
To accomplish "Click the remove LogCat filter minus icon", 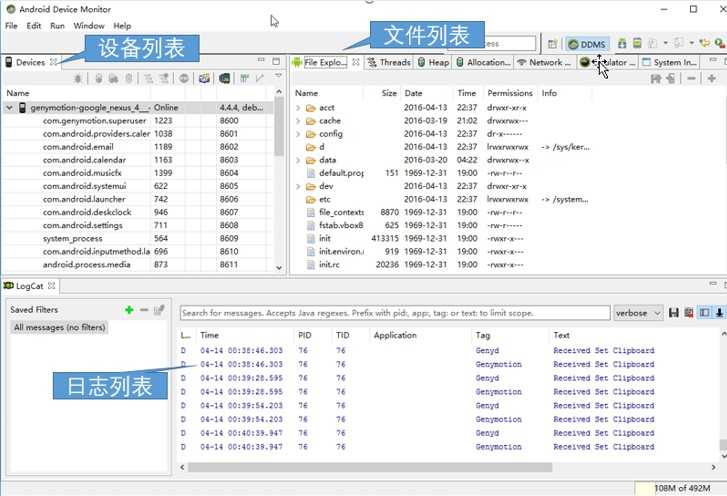I will (144, 310).
